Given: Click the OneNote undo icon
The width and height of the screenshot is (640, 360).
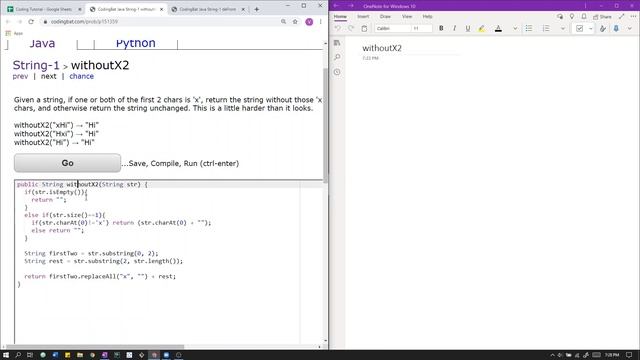Looking at the screenshot, I should [338, 29].
